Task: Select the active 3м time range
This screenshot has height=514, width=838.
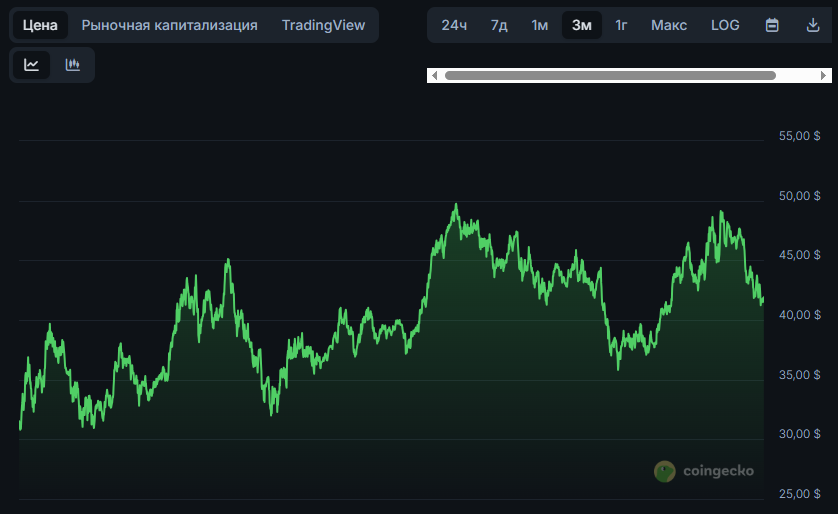Action: 581,25
